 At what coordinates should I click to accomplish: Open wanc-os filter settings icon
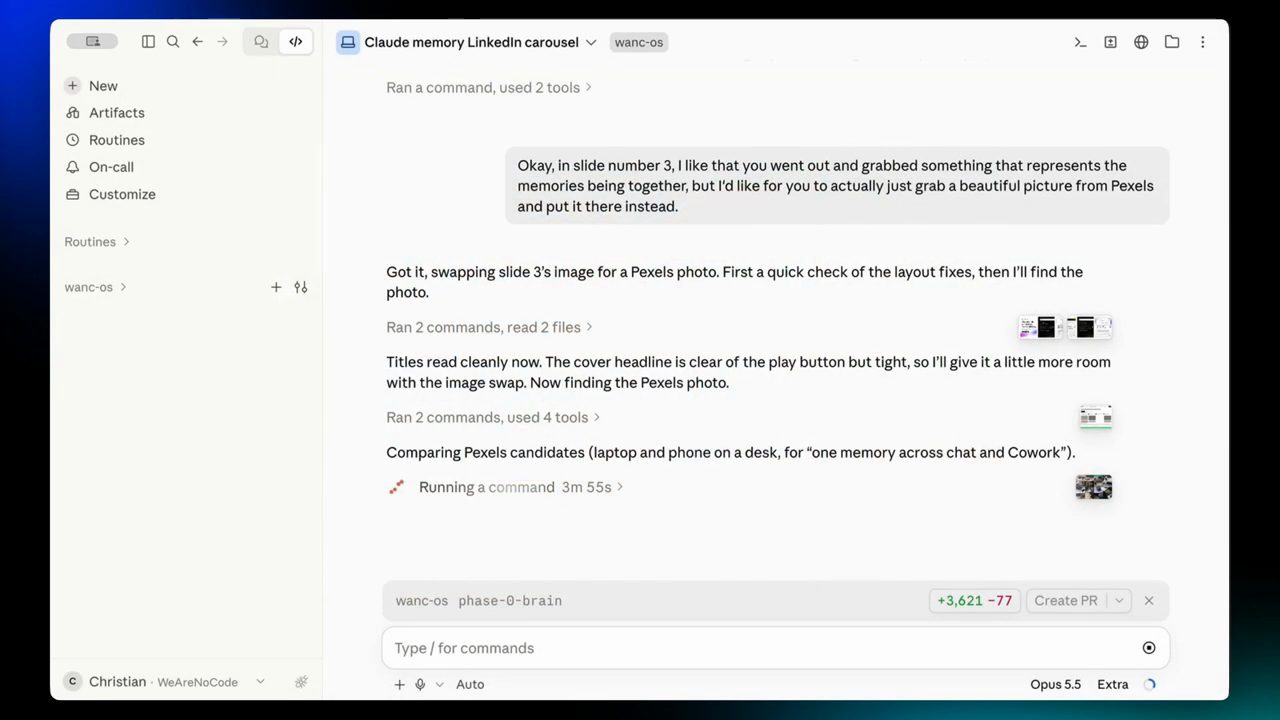pos(301,287)
